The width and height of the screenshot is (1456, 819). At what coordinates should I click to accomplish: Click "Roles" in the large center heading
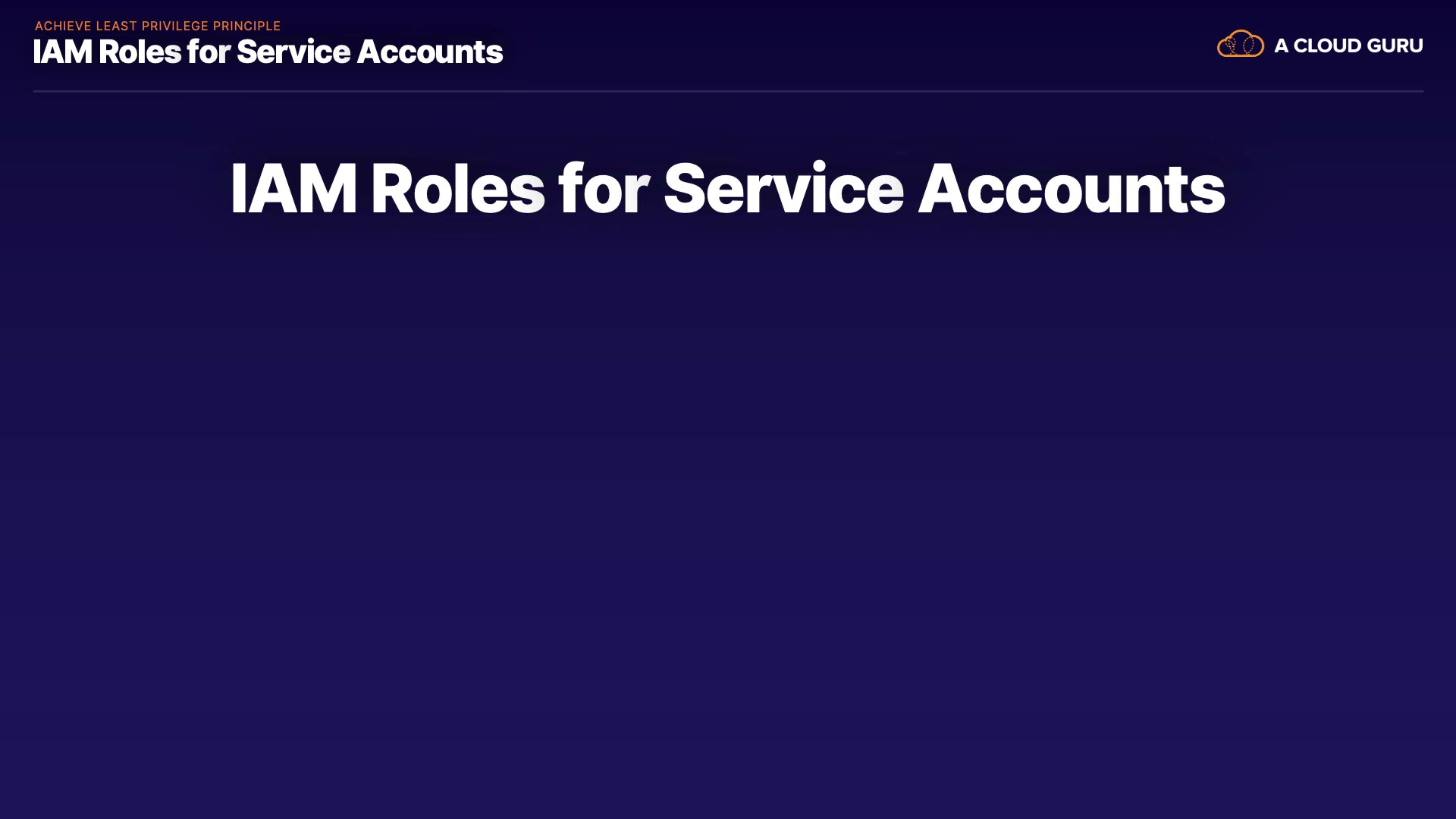pyautogui.click(x=457, y=189)
